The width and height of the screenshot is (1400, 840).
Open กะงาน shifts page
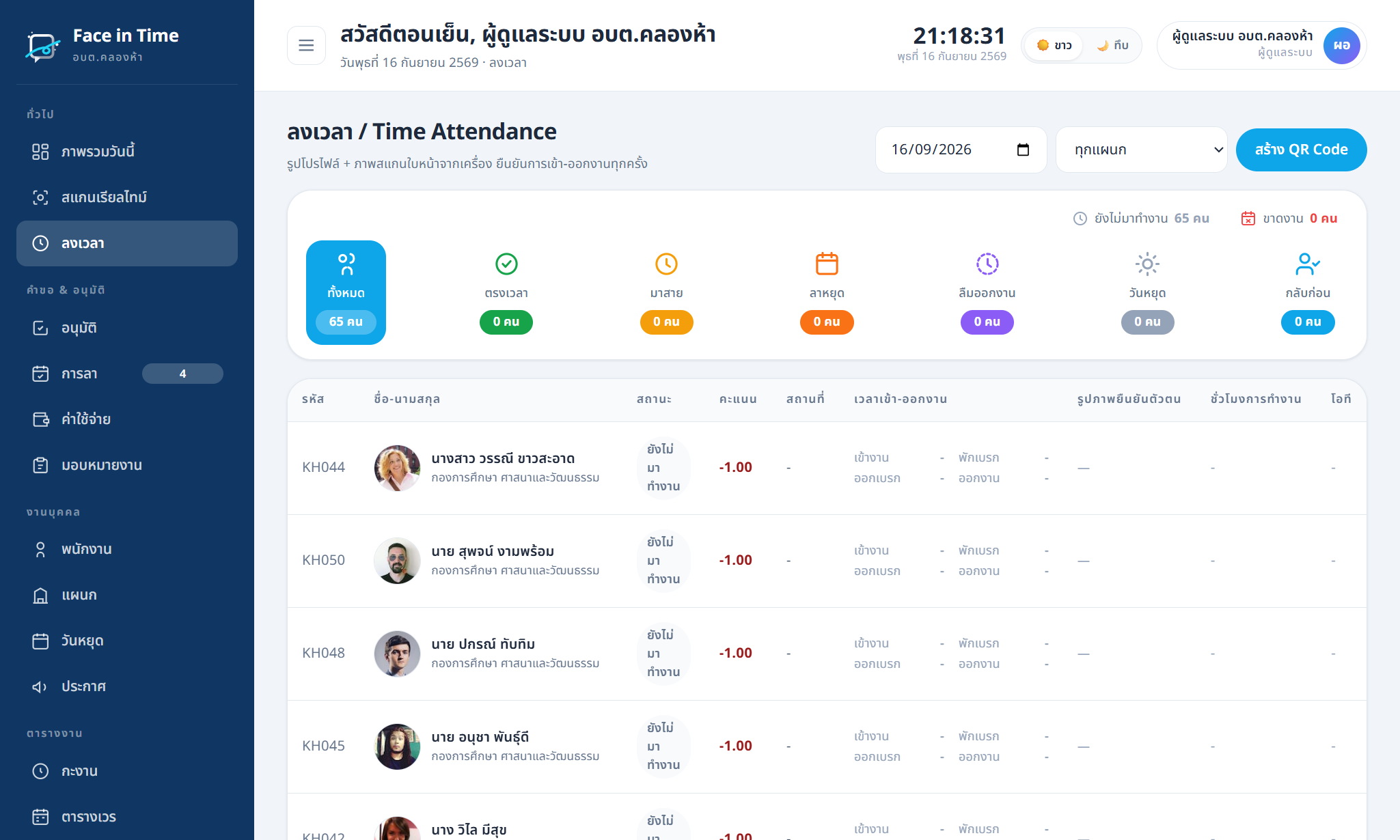coord(127,771)
